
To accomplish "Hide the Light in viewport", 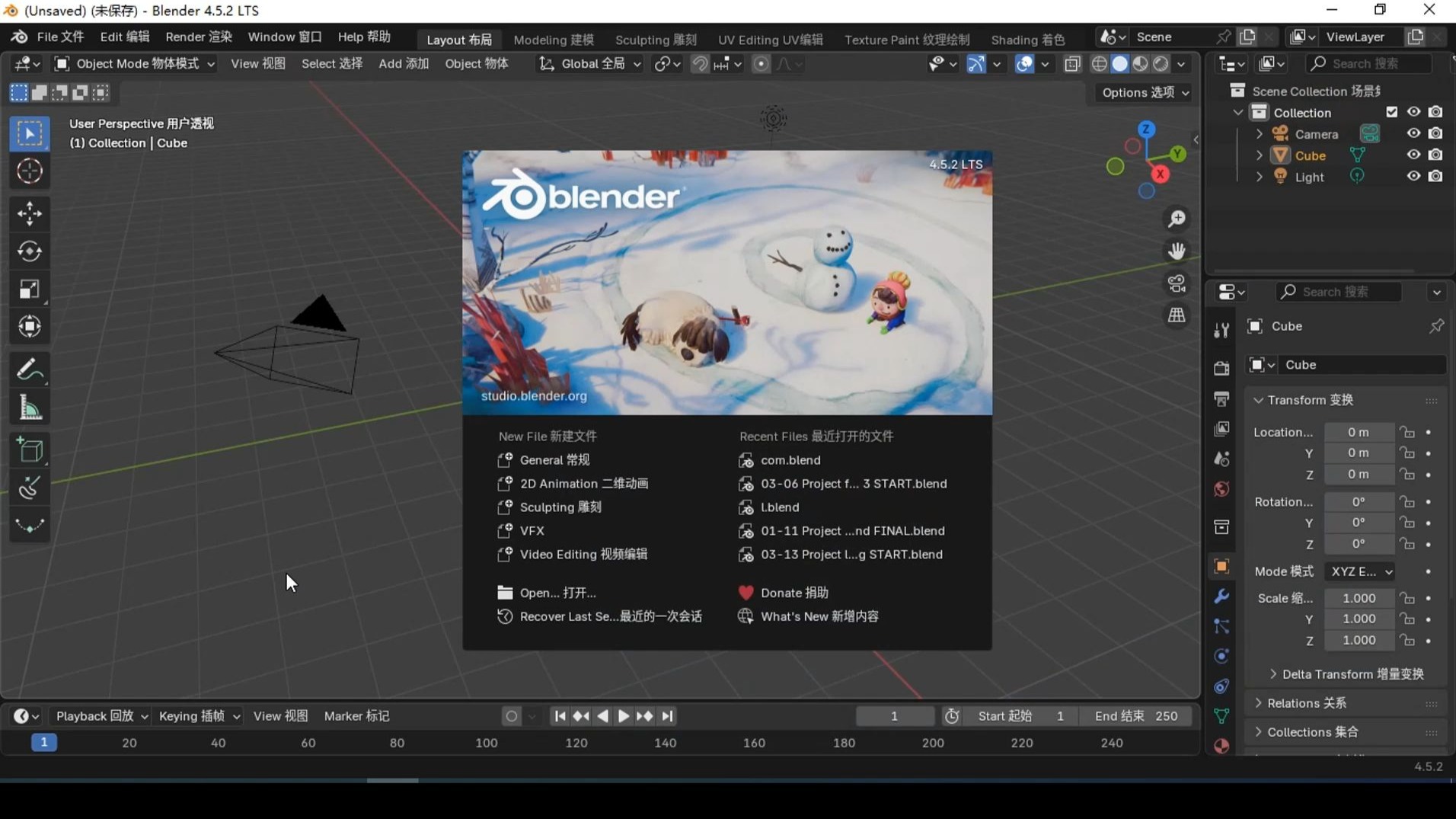I will [1413, 176].
